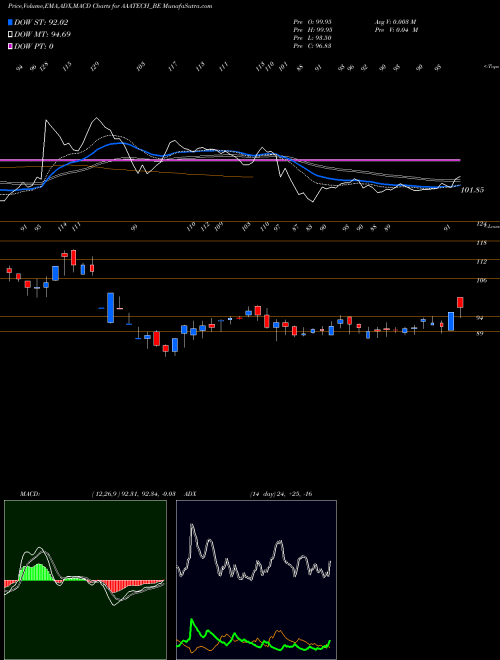Click the MACD '(12,26,9)' parameter values text

(133, 494)
